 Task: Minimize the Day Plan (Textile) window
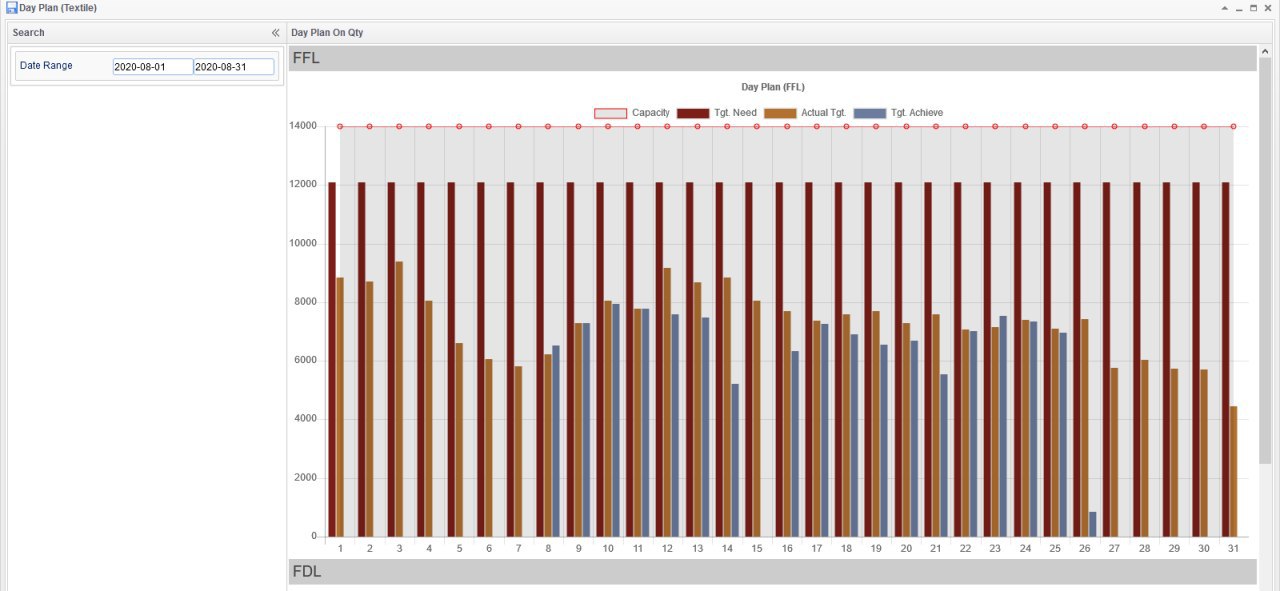point(1239,8)
